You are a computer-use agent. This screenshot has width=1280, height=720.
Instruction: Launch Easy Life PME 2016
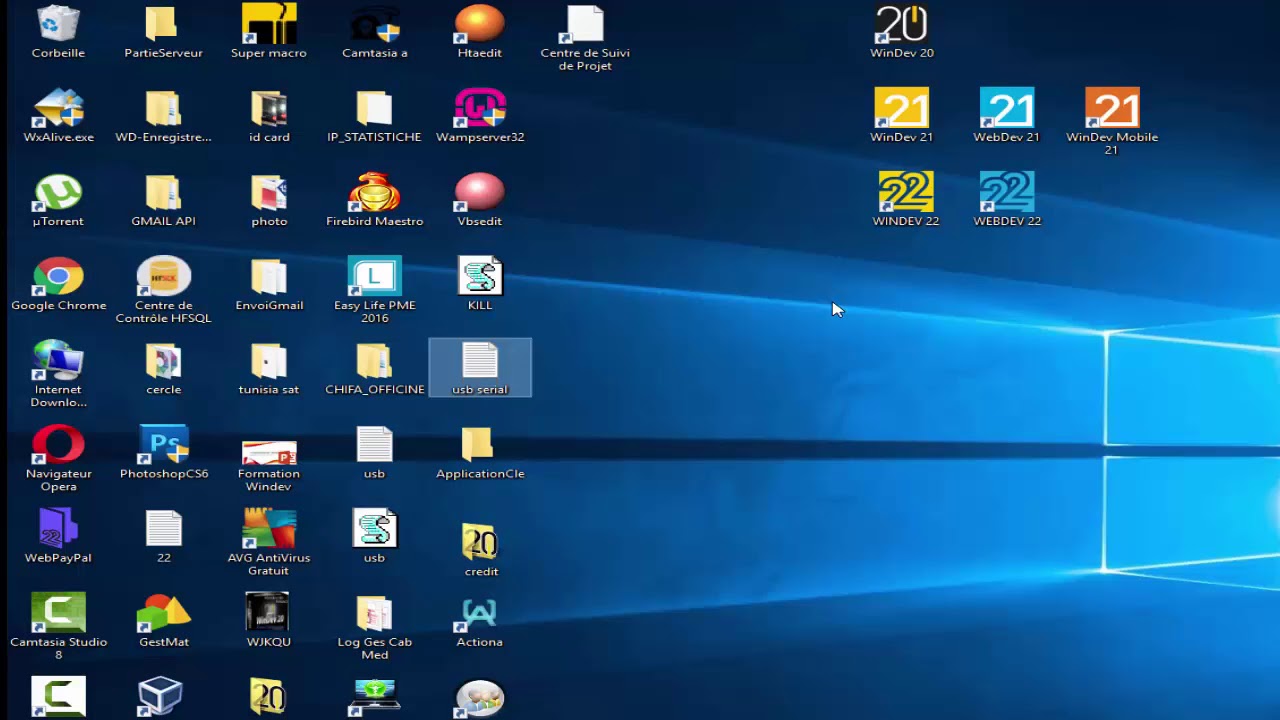[x=375, y=290]
